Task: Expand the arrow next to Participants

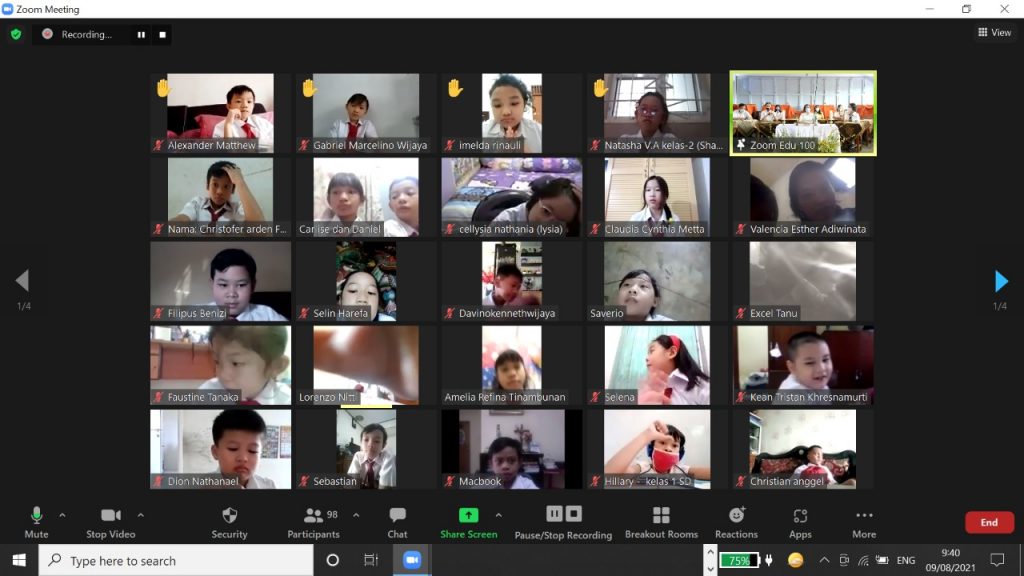Action: [356, 516]
